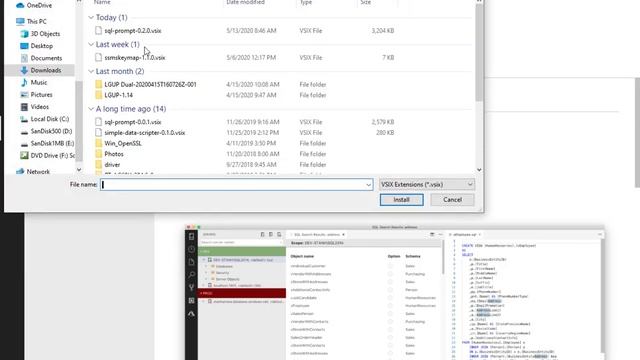Click the Downloads arrow icon
Image resolution: width=640 pixels, height=360 pixels.
tap(24, 70)
